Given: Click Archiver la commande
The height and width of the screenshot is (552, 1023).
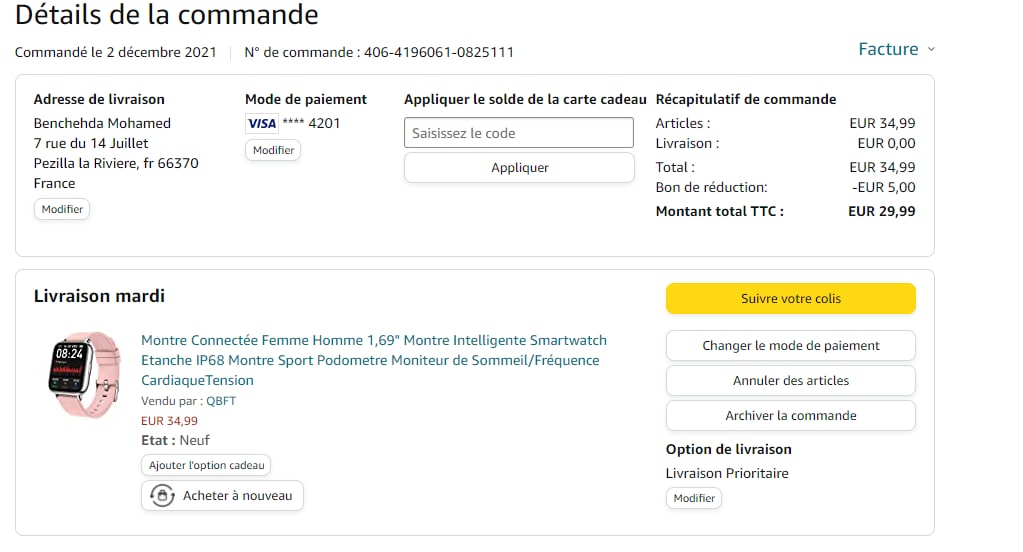Looking at the screenshot, I should (x=790, y=416).
